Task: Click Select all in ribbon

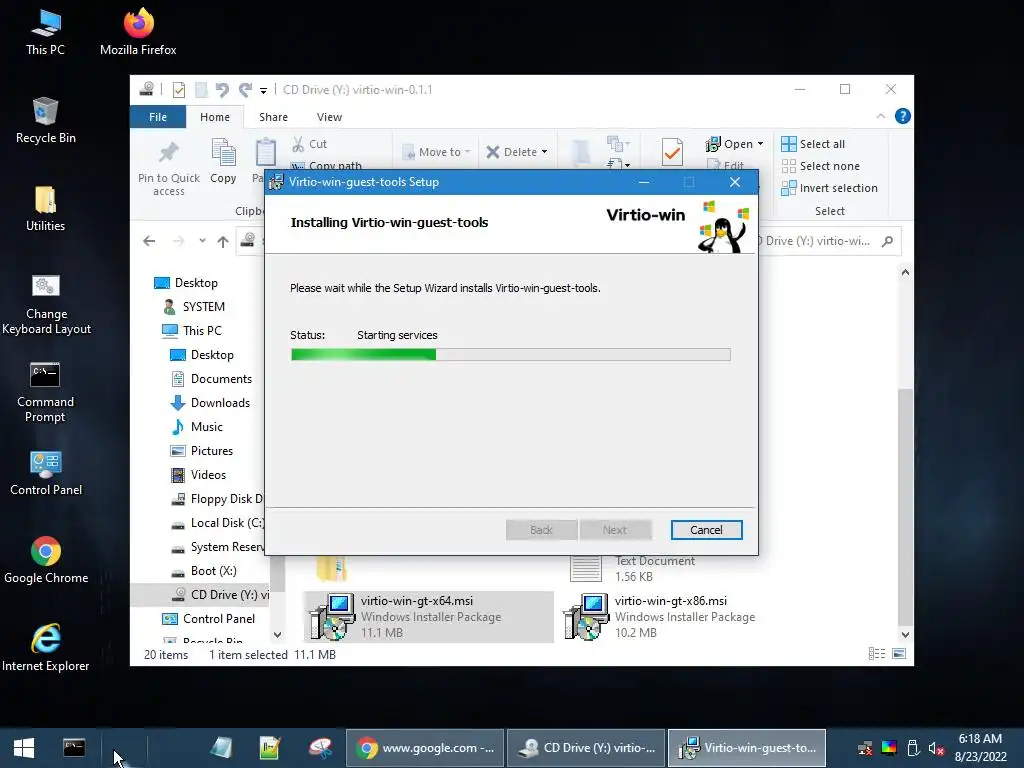Action: [x=813, y=144]
